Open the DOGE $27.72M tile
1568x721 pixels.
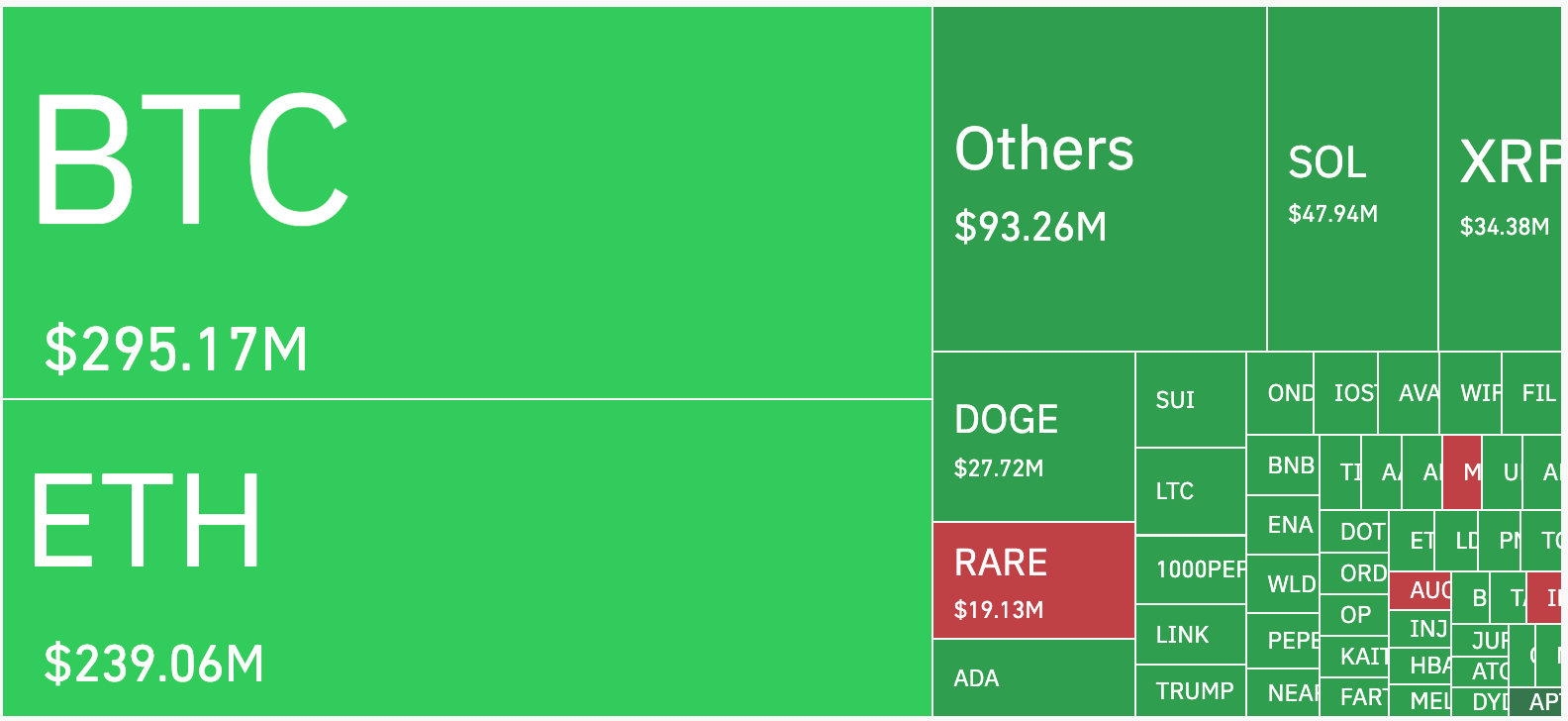pyautogui.click(x=1033, y=437)
